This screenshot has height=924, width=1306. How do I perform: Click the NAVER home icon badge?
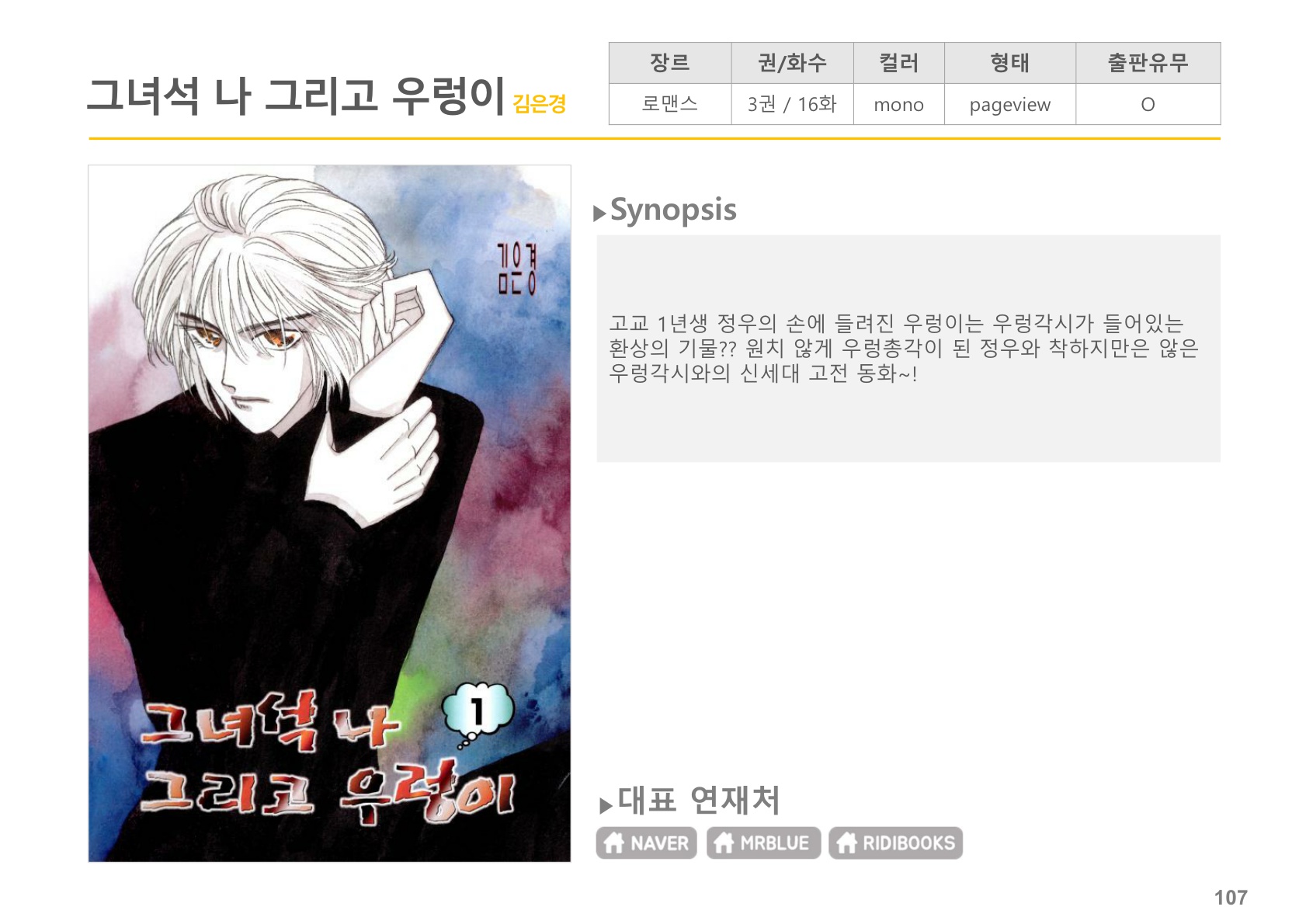(646, 842)
